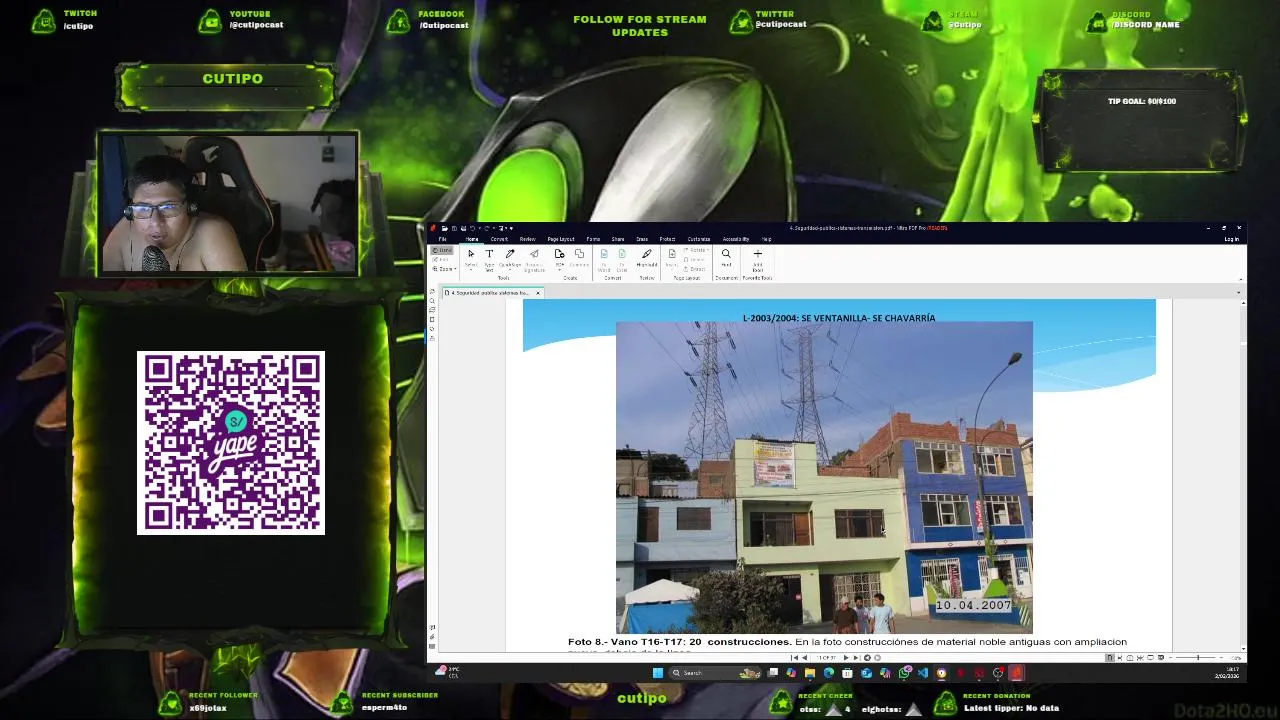
Task: Redo the action in Nitro PDF
Action: tap(487, 228)
